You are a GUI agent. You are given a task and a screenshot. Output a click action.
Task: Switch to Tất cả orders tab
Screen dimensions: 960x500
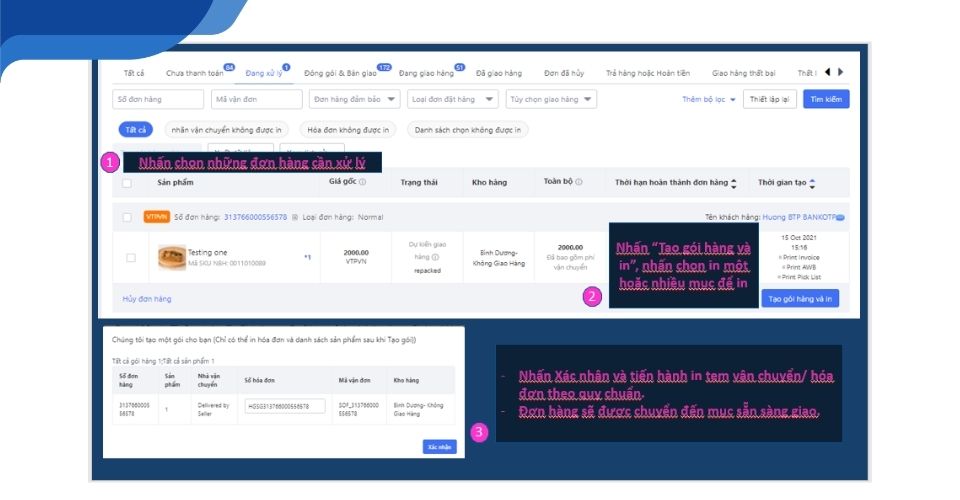tap(133, 73)
